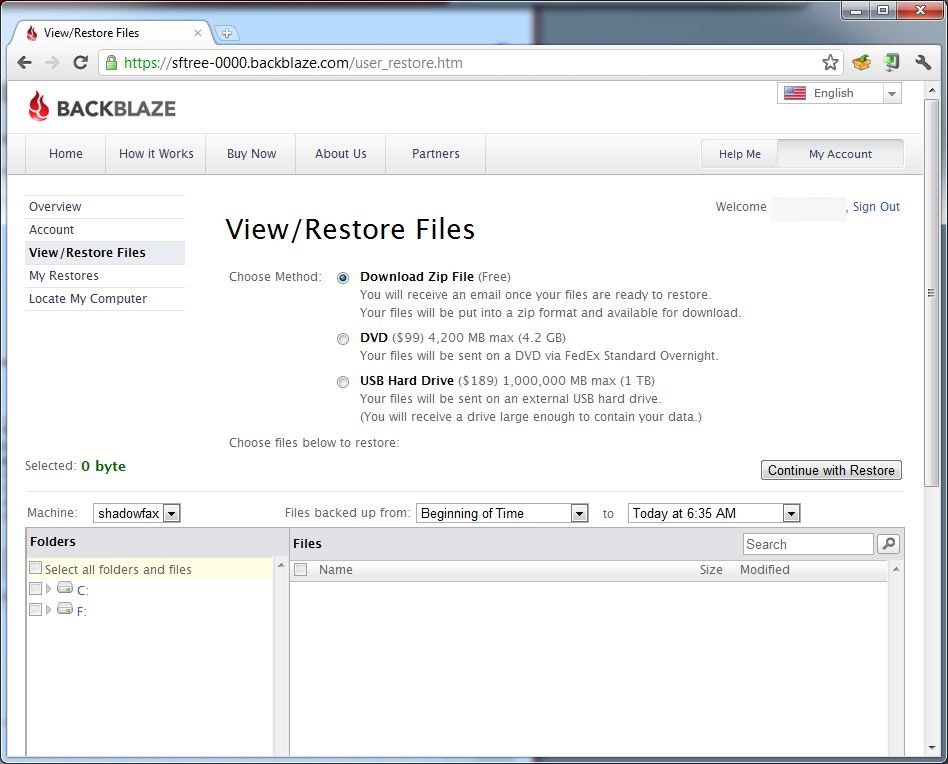Sort files by Size column header
The height and width of the screenshot is (764, 948).
tap(711, 569)
